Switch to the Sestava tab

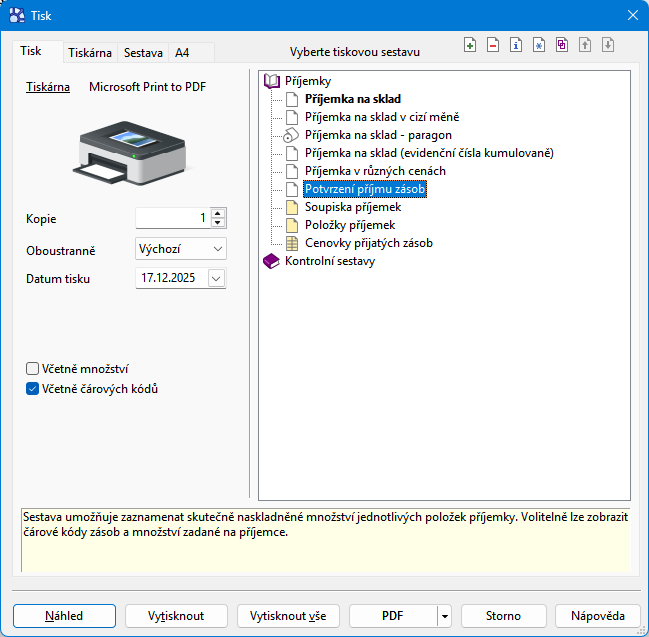point(143,52)
